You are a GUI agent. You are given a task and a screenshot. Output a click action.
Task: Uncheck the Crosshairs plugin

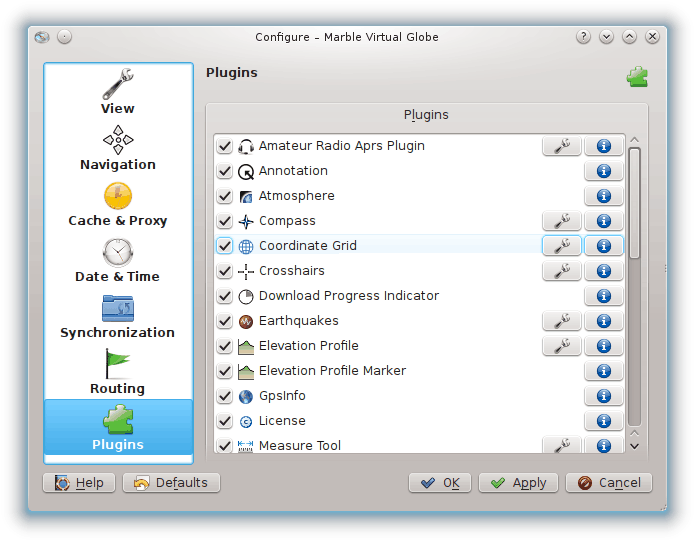coord(225,271)
